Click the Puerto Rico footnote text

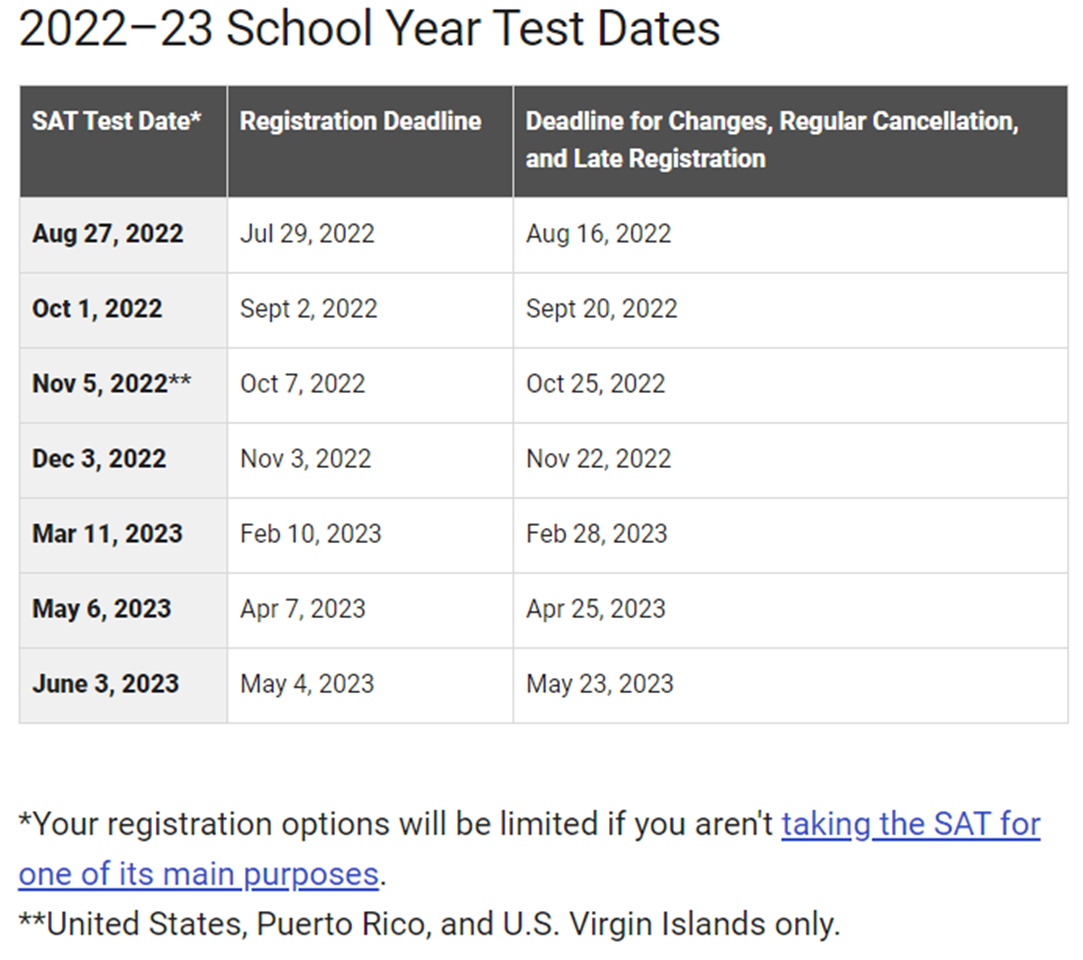tap(430, 925)
